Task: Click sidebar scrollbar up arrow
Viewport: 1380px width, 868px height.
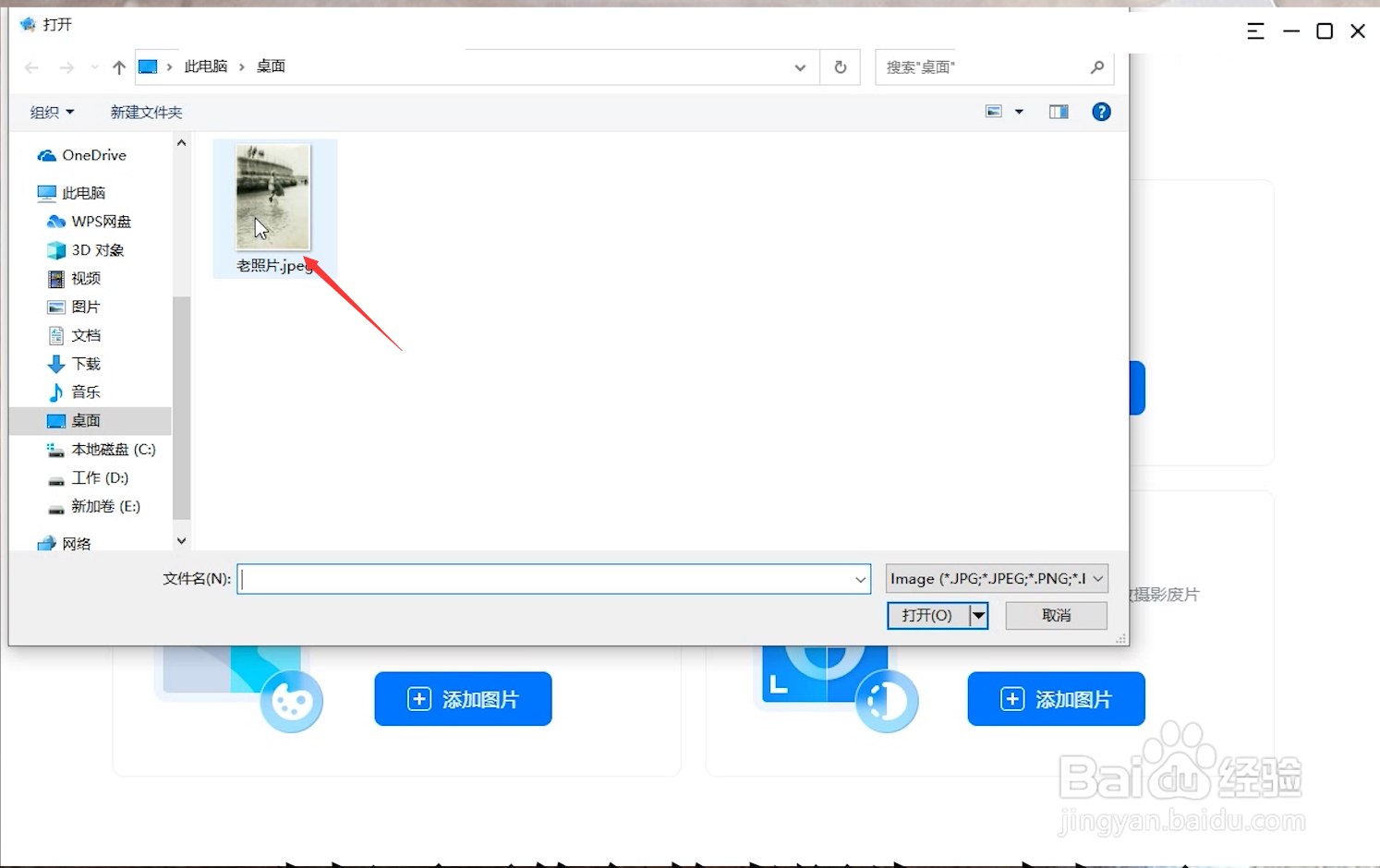Action: pyautogui.click(x=181, y=143)
